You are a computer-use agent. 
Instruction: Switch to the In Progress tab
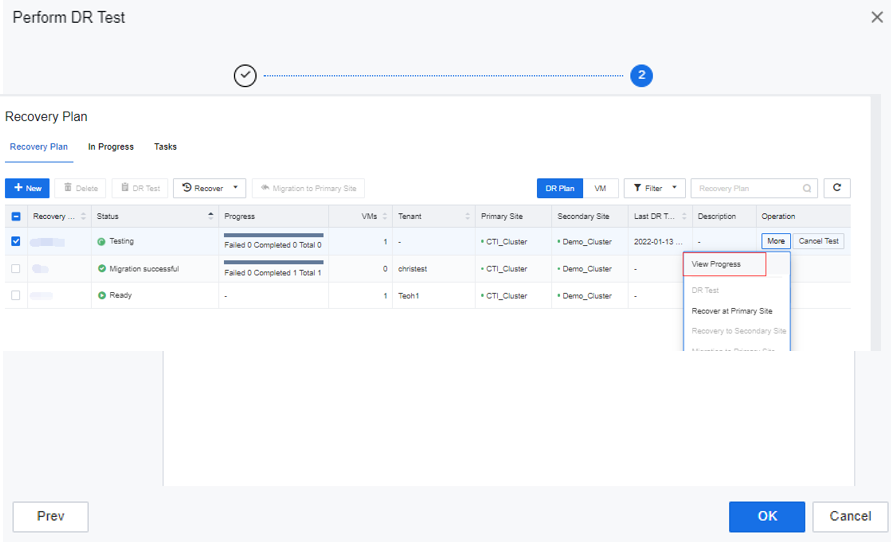click(111, 147)
